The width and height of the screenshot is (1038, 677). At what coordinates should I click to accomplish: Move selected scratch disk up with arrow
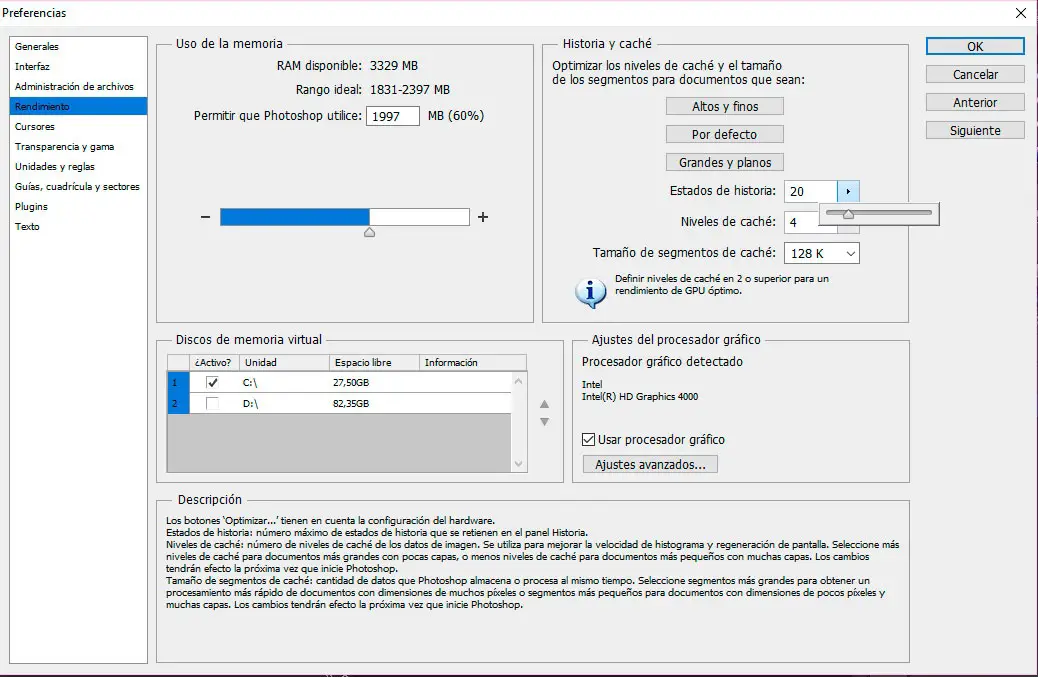pos(544,404)
